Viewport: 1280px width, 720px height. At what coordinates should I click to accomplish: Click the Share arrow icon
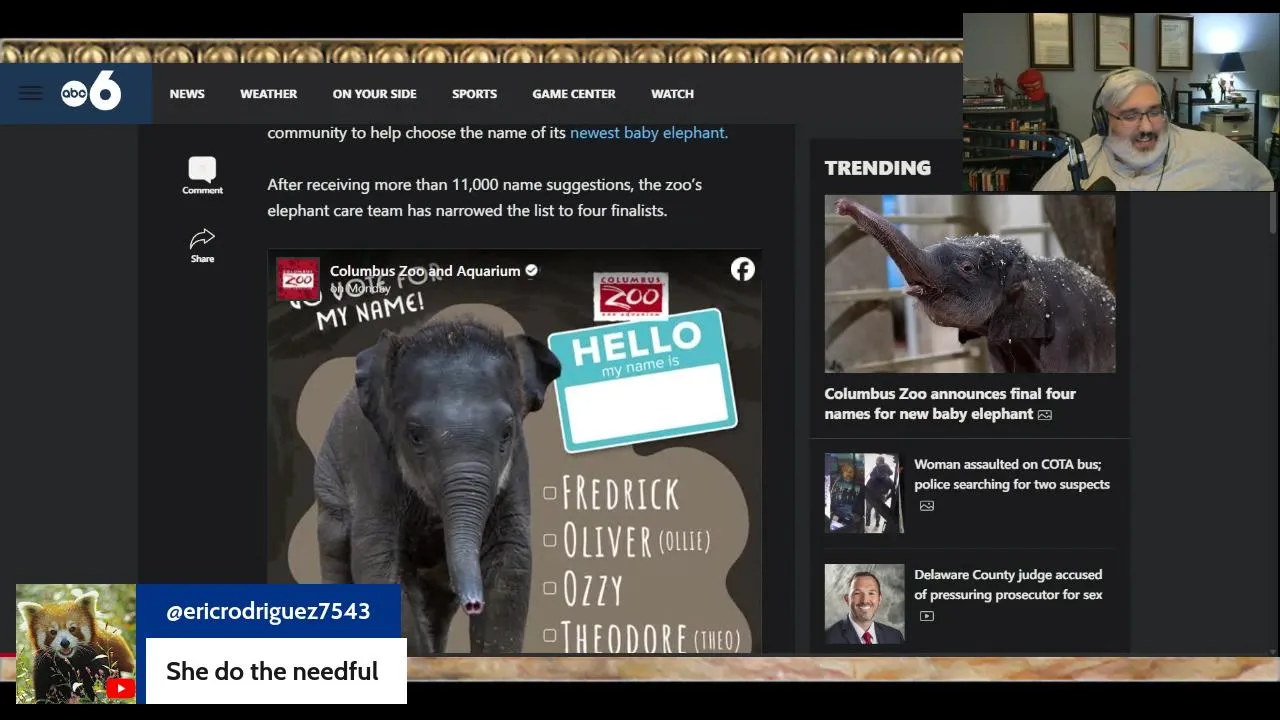coord(202,238)
